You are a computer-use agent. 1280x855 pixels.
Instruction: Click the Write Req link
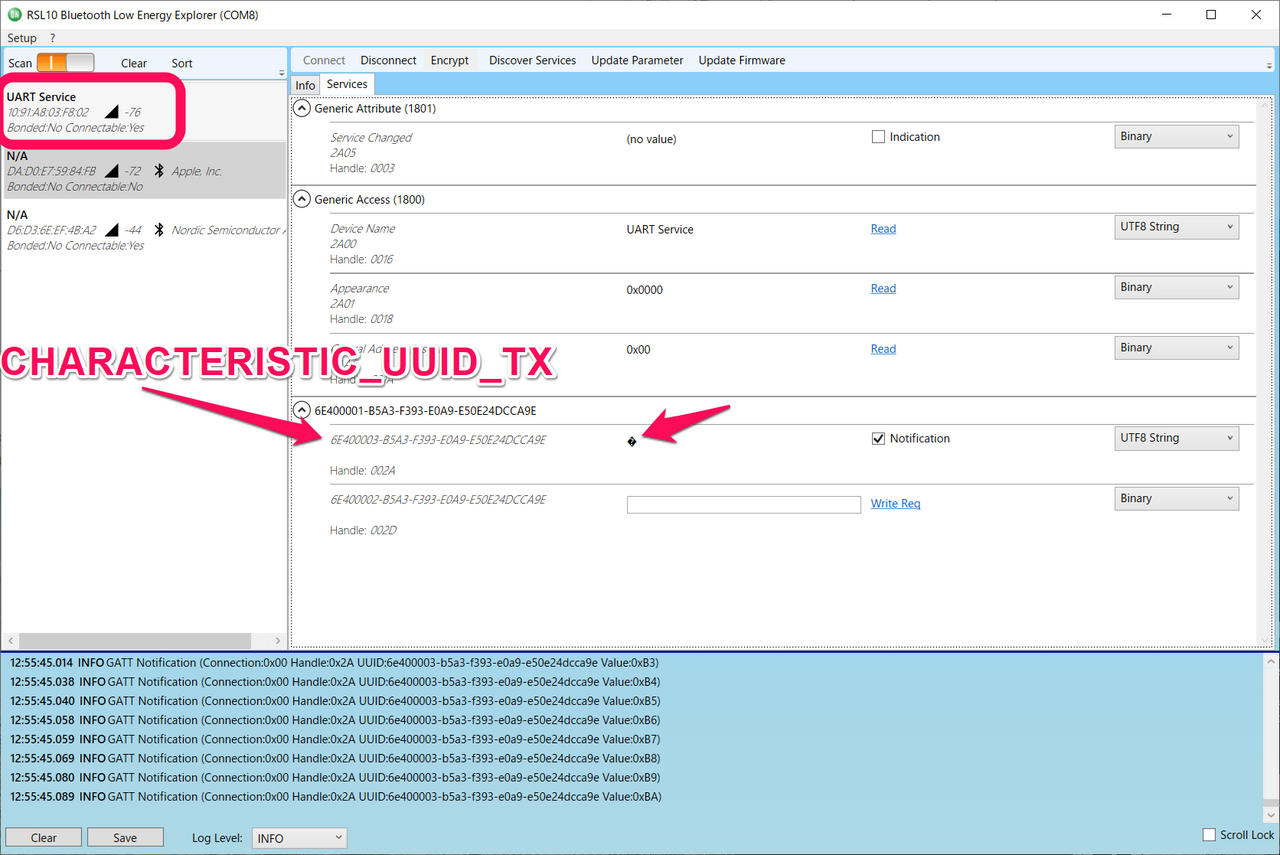895,504
